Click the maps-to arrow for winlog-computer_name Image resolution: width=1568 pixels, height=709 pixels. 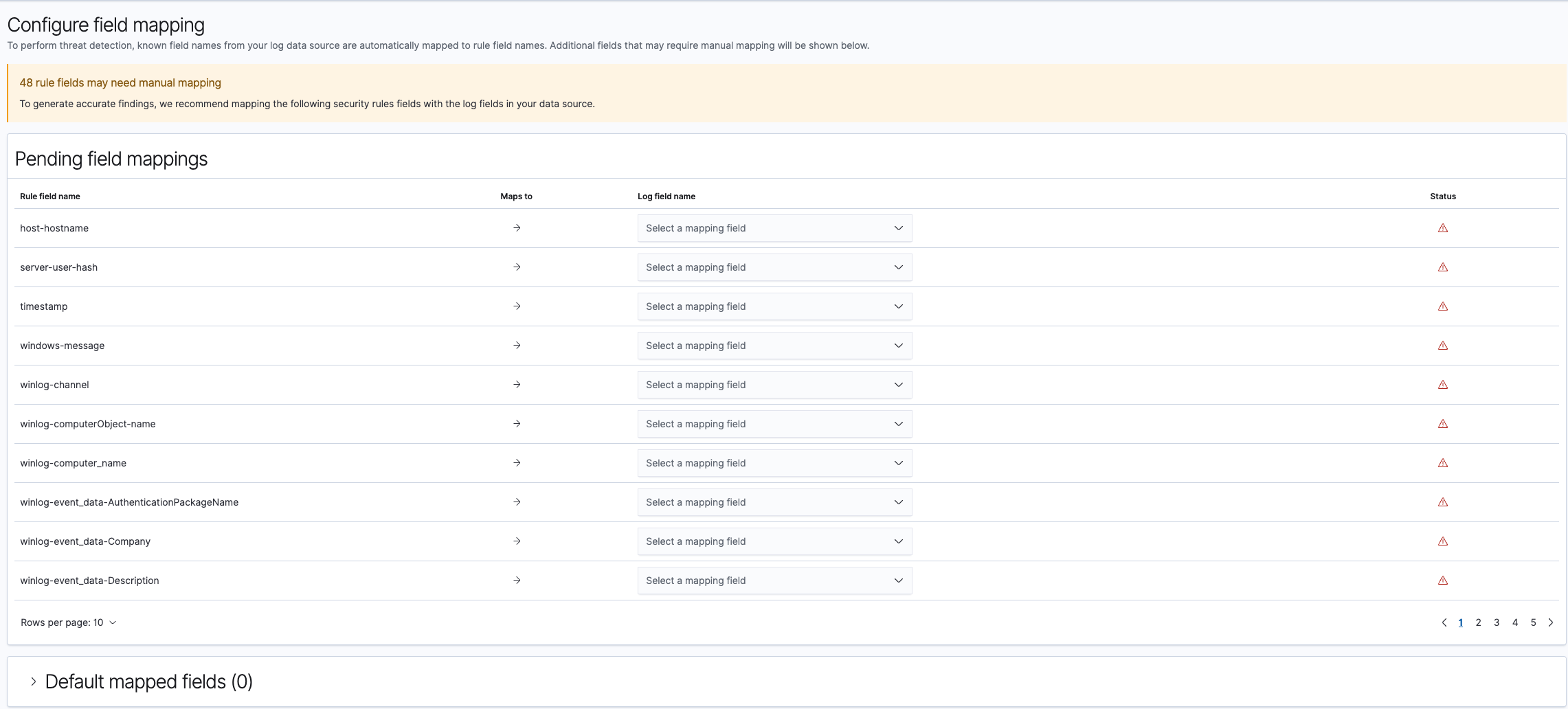point(516,463)
